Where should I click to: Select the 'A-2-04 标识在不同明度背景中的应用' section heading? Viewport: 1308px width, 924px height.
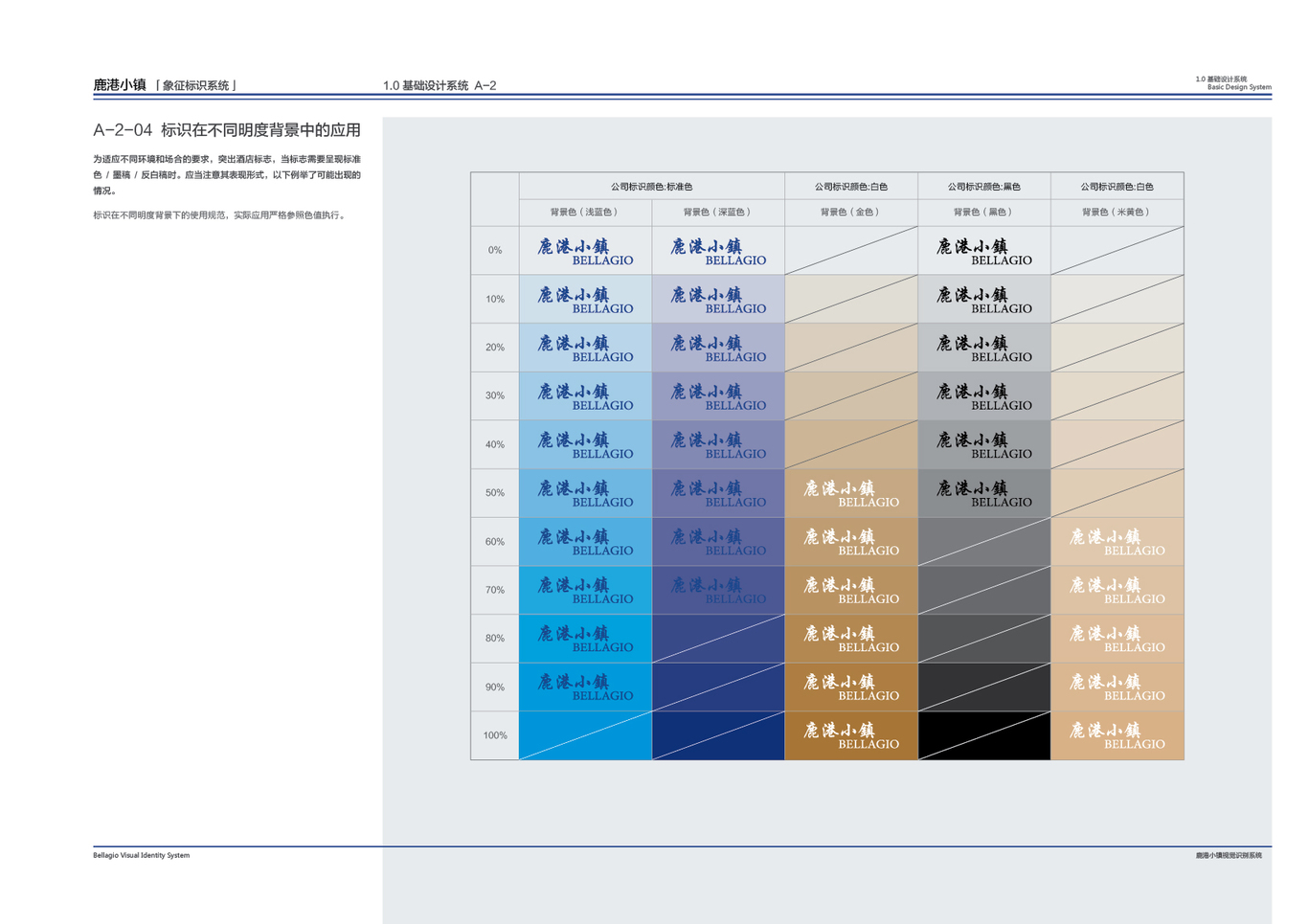227,130
